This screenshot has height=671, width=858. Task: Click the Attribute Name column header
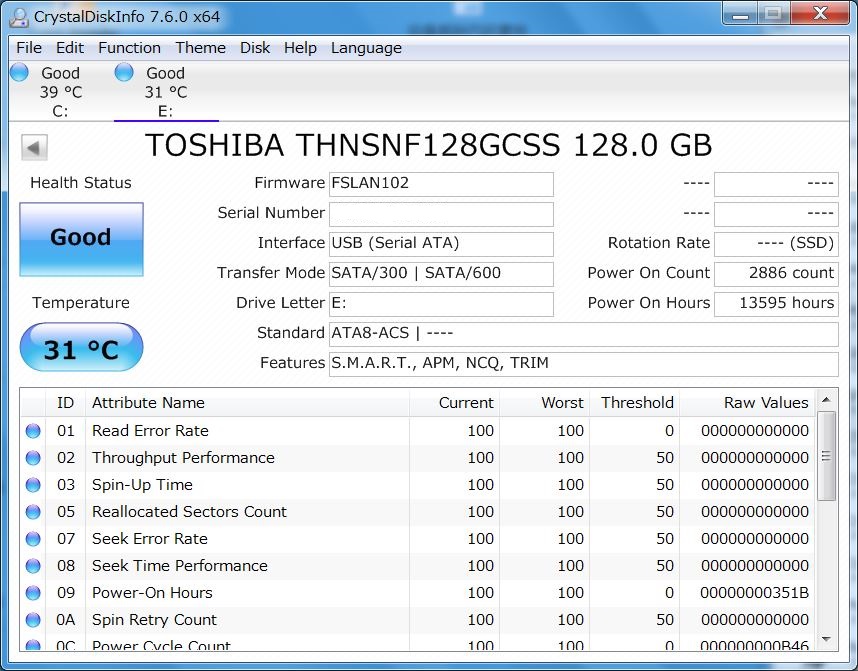[x=247, y=403]
